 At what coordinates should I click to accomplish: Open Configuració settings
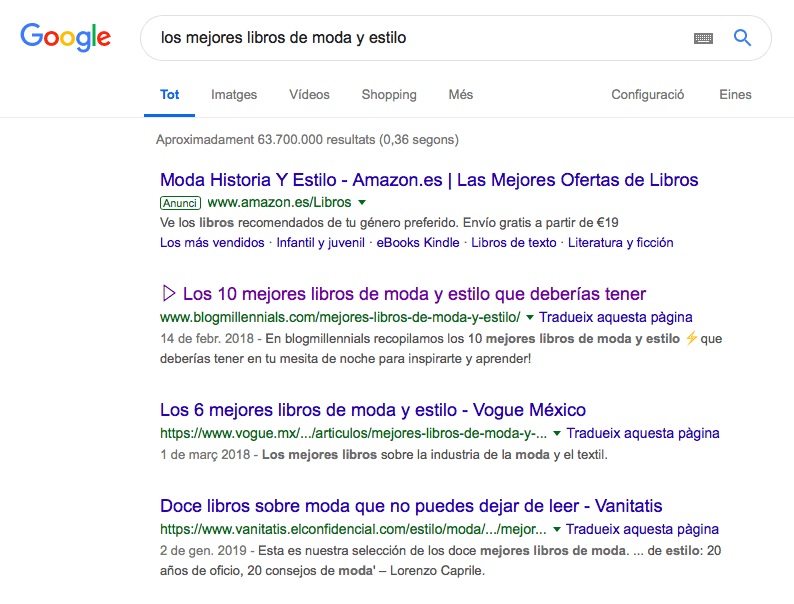[x=648, y=95]
